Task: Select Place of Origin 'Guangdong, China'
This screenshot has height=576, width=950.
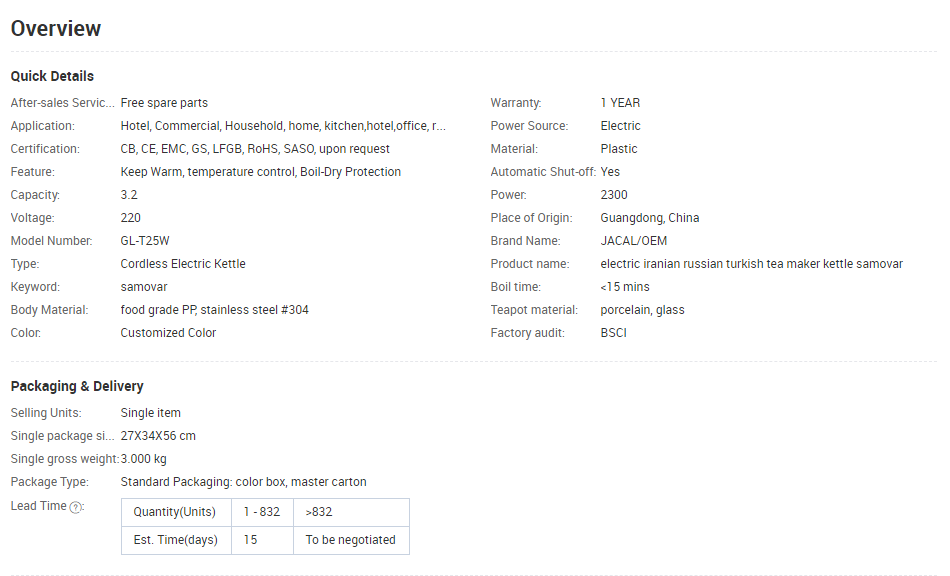Action: point(649,218)
